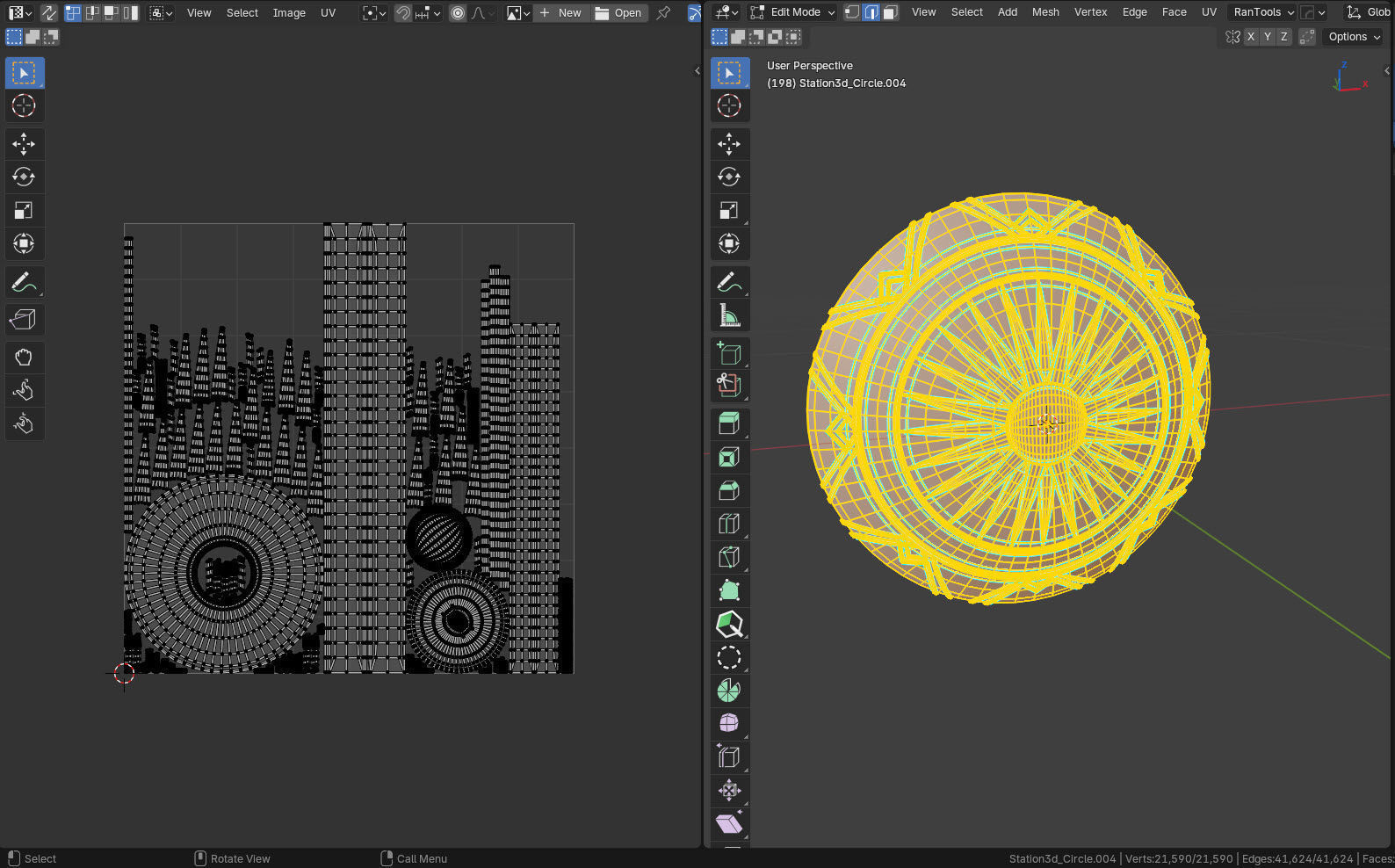This screenshot has height=868, width=1395.
Task: Open the Edit Mode dropdown
Action: [x=792, y=12]
